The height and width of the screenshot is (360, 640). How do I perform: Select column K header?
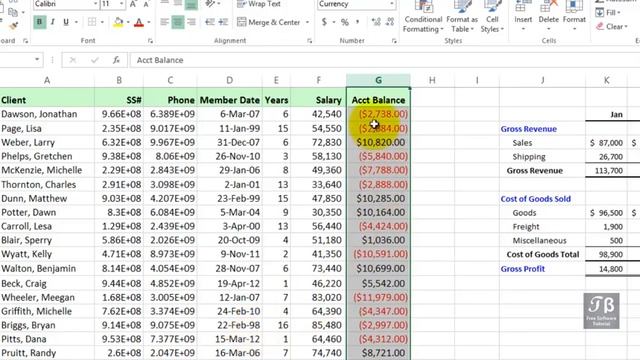(x=607, y=80)
